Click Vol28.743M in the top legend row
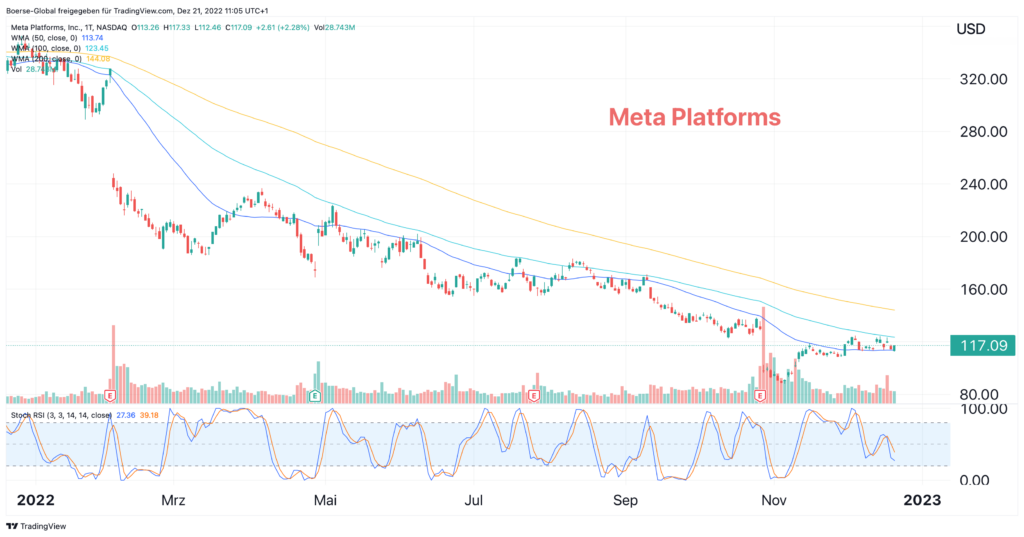Viewport: 1024px width, 537px height. pos(334,27)
